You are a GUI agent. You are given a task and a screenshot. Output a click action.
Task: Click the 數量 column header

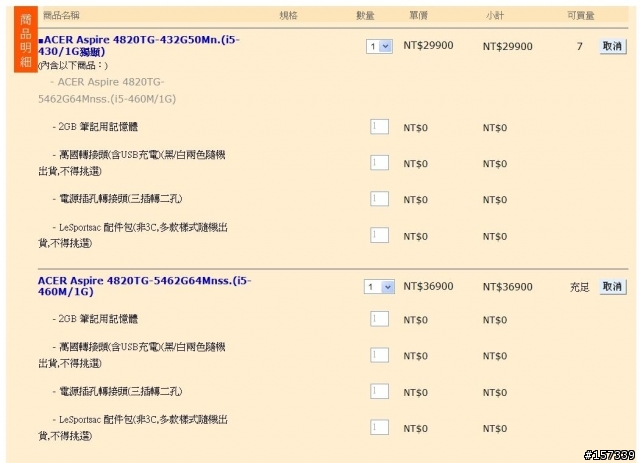365,16
